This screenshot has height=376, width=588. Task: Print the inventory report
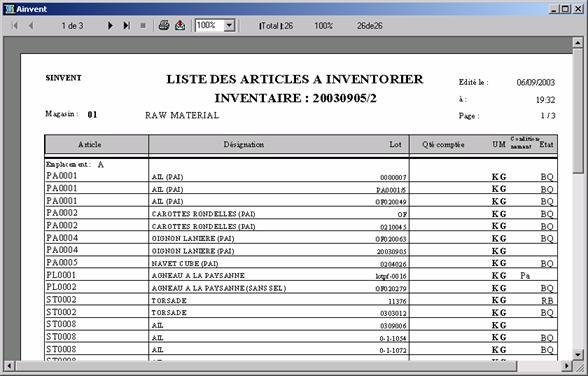point(164,25)
